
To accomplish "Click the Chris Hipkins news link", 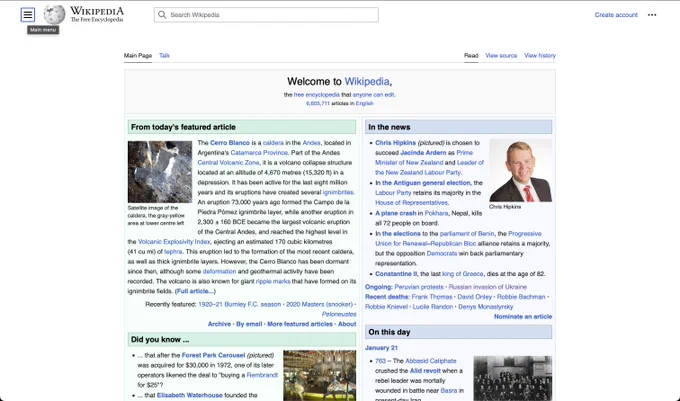I will [396, 143].
